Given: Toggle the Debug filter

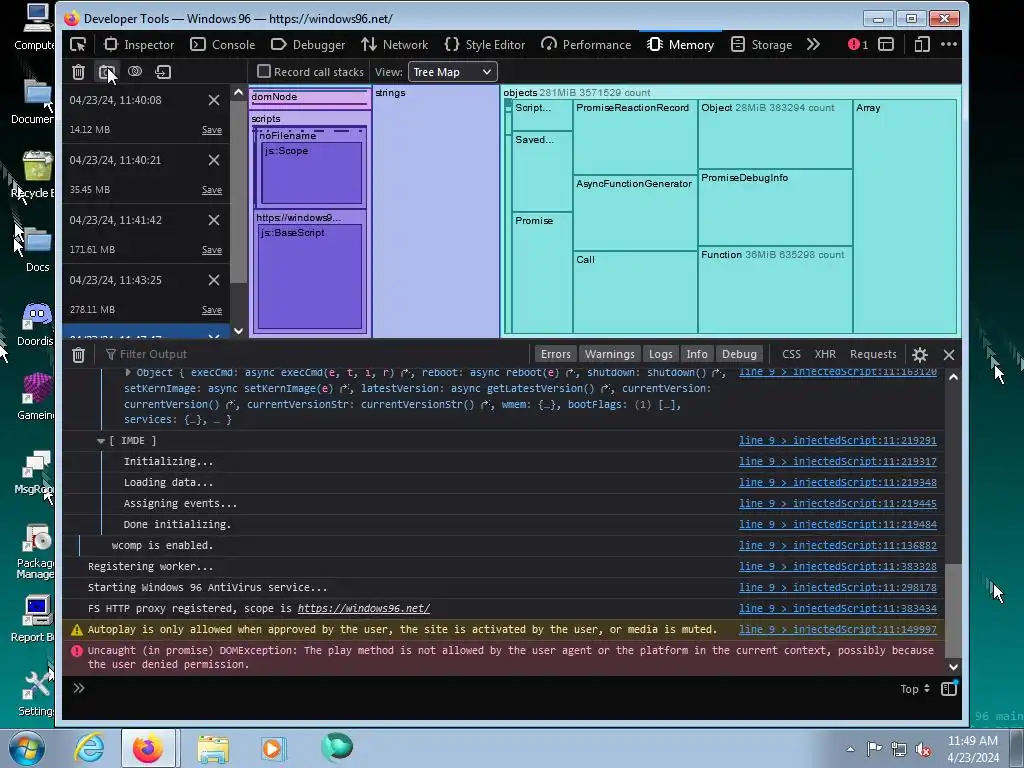Looking at the screenshot, I should pyautogui.click(x=739, y=354).
